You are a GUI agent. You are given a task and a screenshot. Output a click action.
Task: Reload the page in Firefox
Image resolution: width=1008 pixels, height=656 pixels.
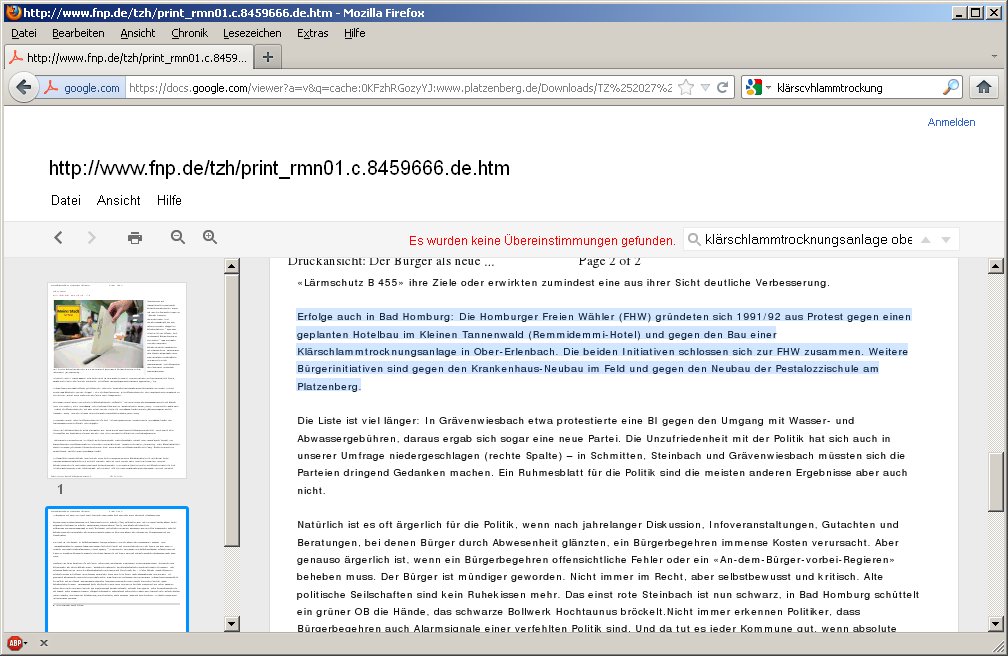click(723, 87)
